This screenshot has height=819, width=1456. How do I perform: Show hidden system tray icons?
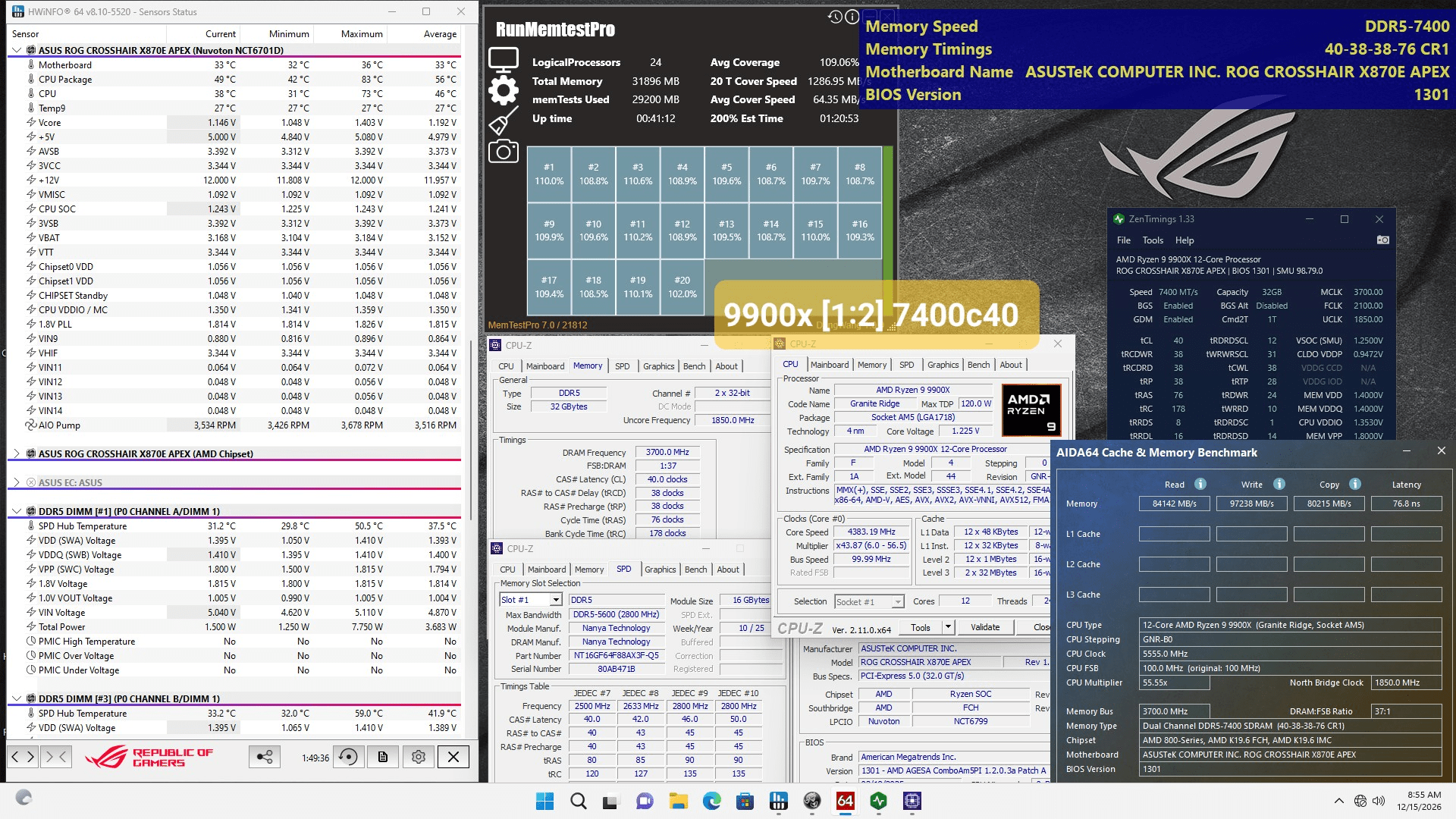coord(1339,801)
